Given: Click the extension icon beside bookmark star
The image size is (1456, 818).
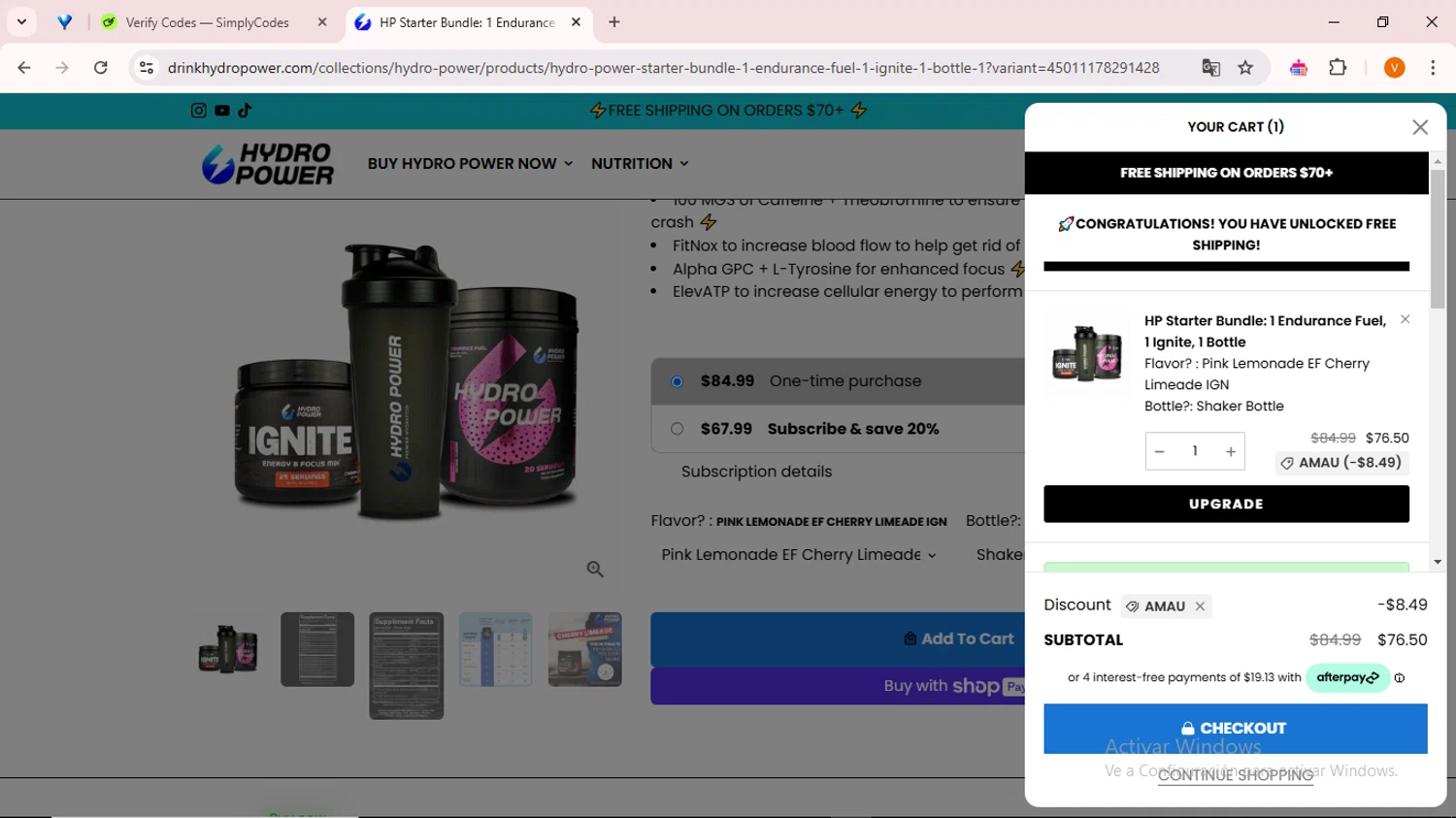Looking at the screenshot, I should coord(1298,68).
